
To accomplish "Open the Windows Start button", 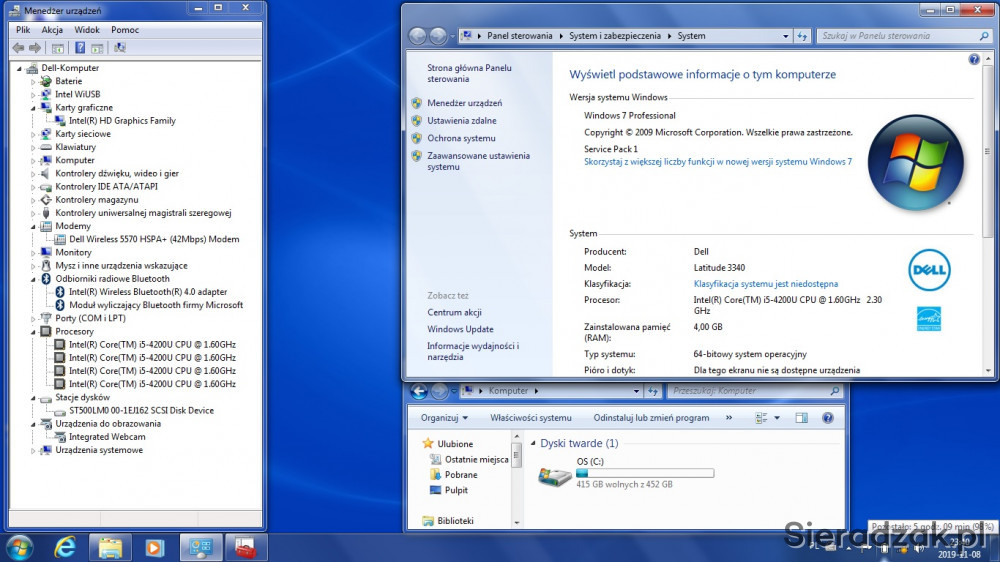I will coord(20,547).
